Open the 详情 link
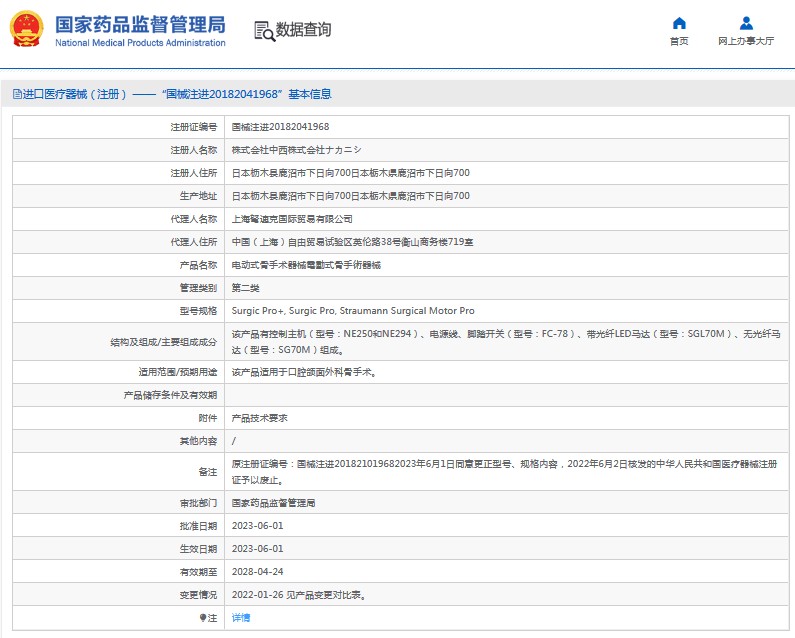Image resolution: width=795 pixels, height=638 pixels. 241,618
